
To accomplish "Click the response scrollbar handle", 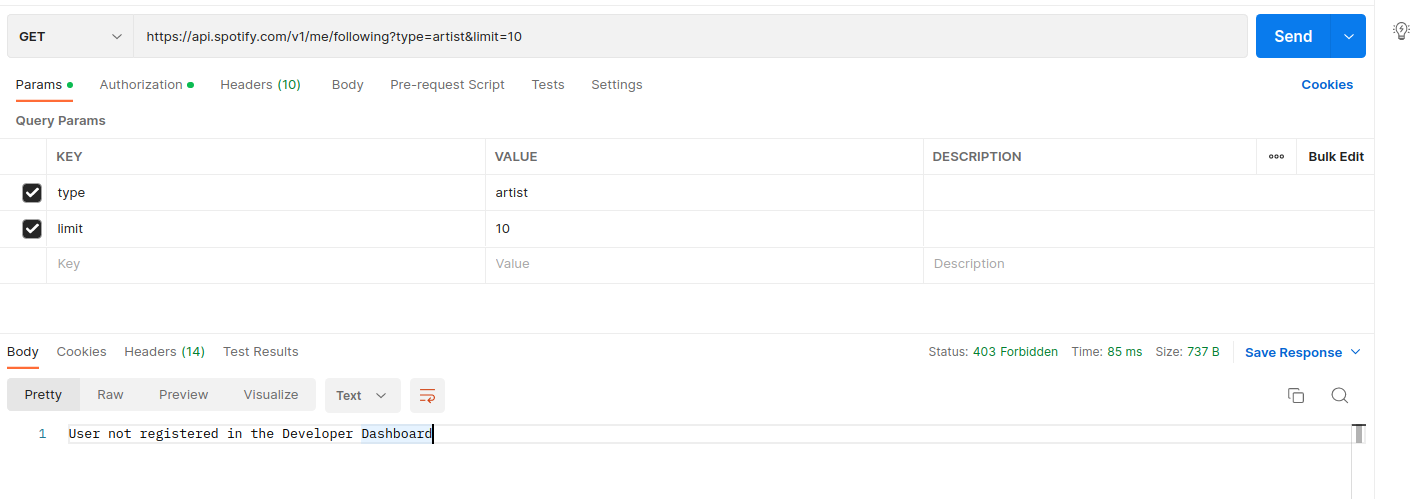I will 1359,434.
